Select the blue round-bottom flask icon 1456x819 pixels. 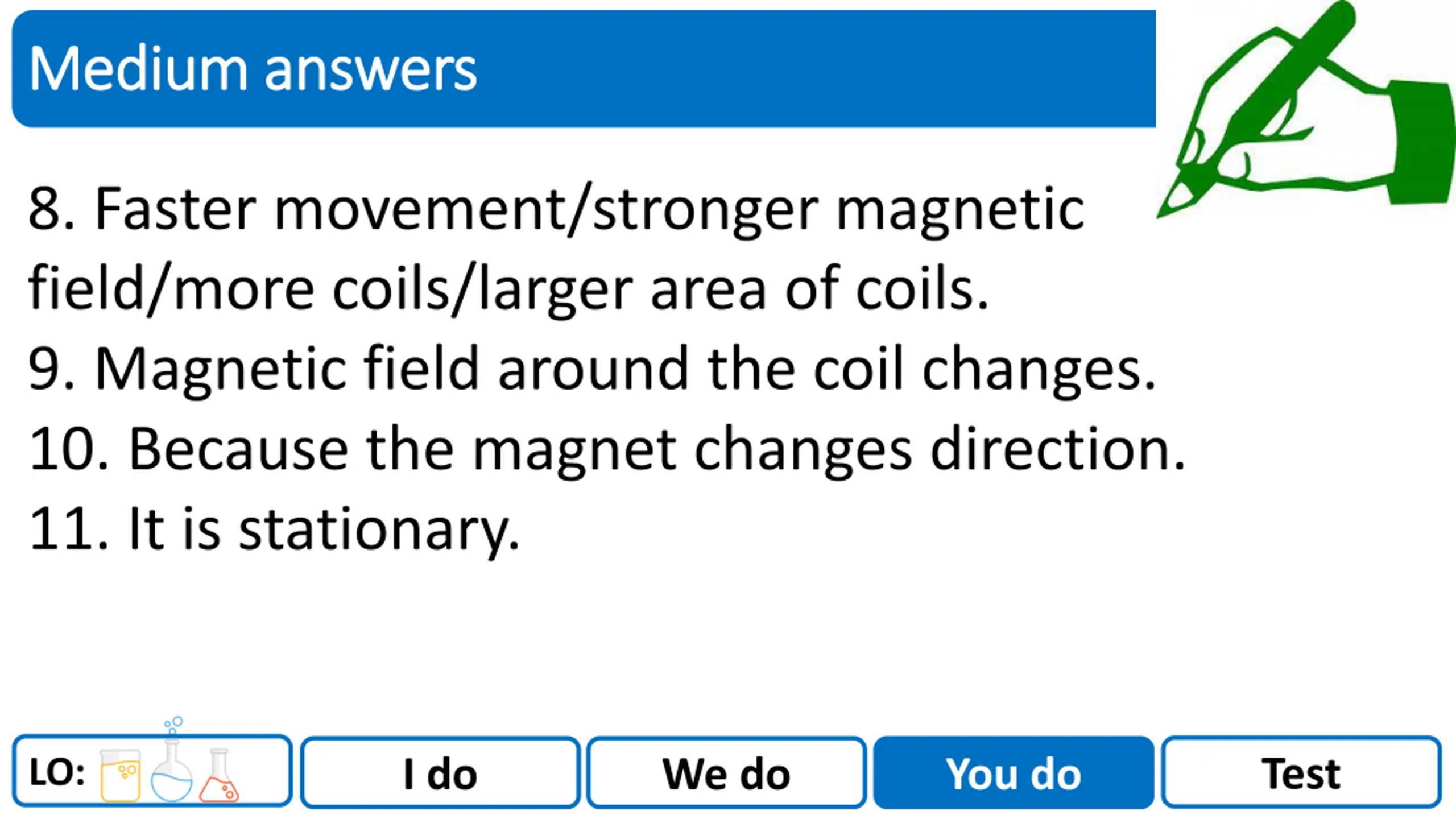coord(172,771)
